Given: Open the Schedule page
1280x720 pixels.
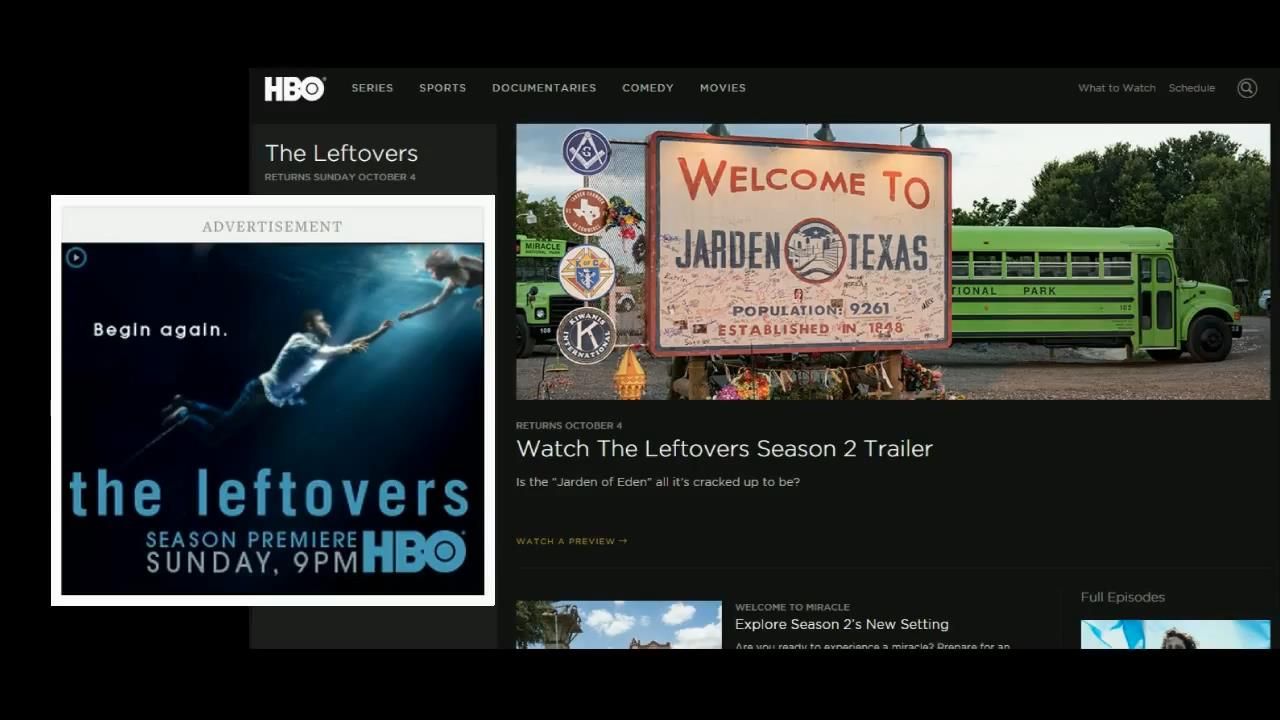Looking at the screenshot, I should (1191, 88).
